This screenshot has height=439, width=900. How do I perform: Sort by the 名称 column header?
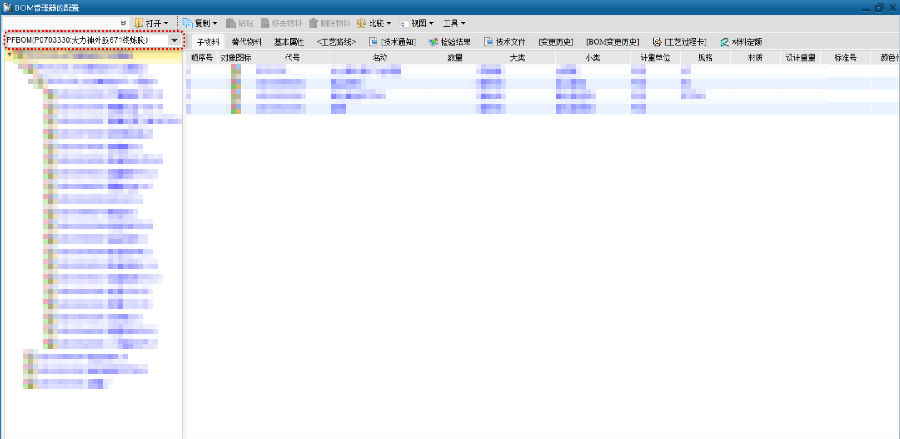[380, 57]
